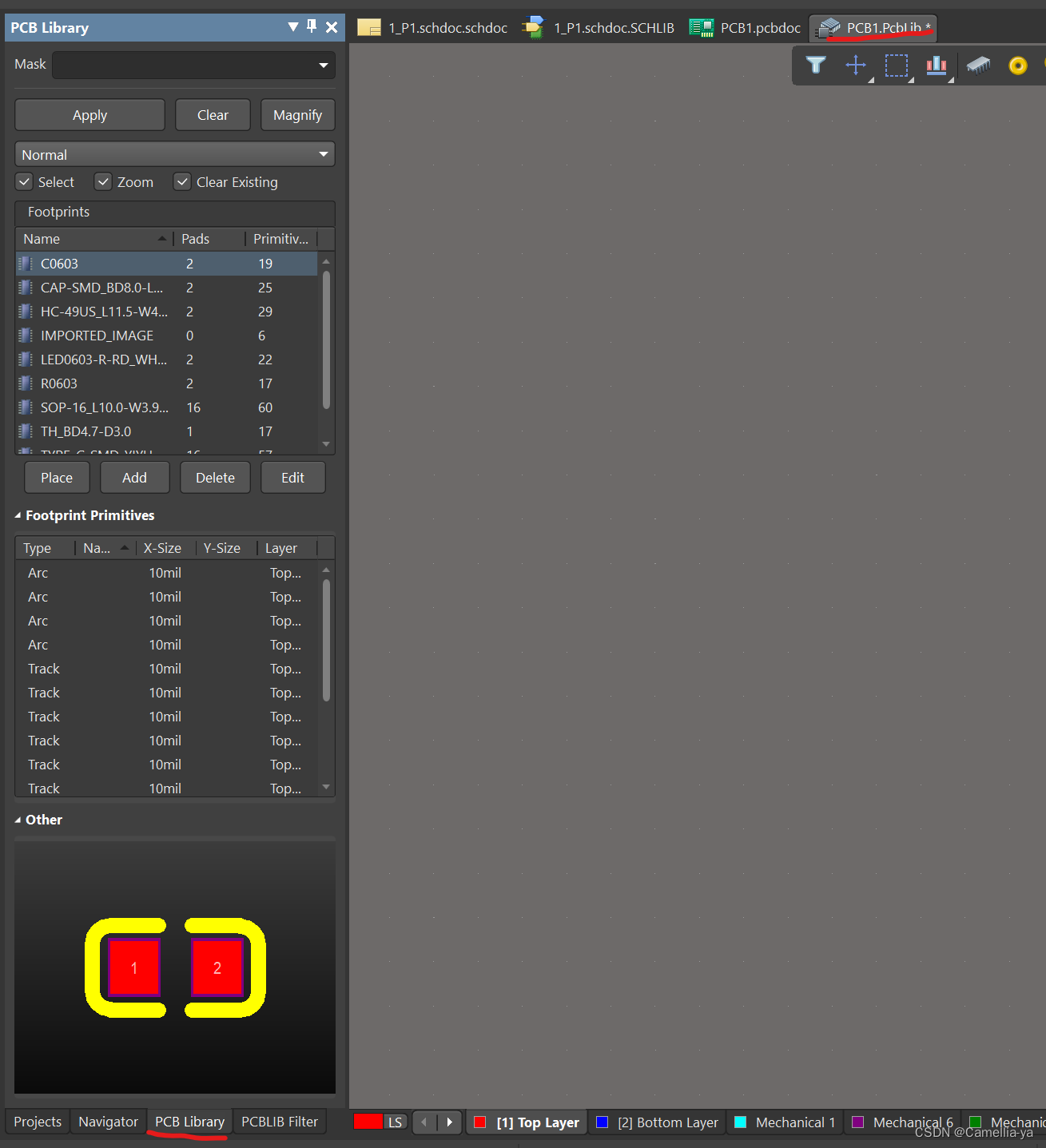Click the footprint icon beside SOP-16_L10.0-W3.9

pyautogui.click(x=26, y=407)
